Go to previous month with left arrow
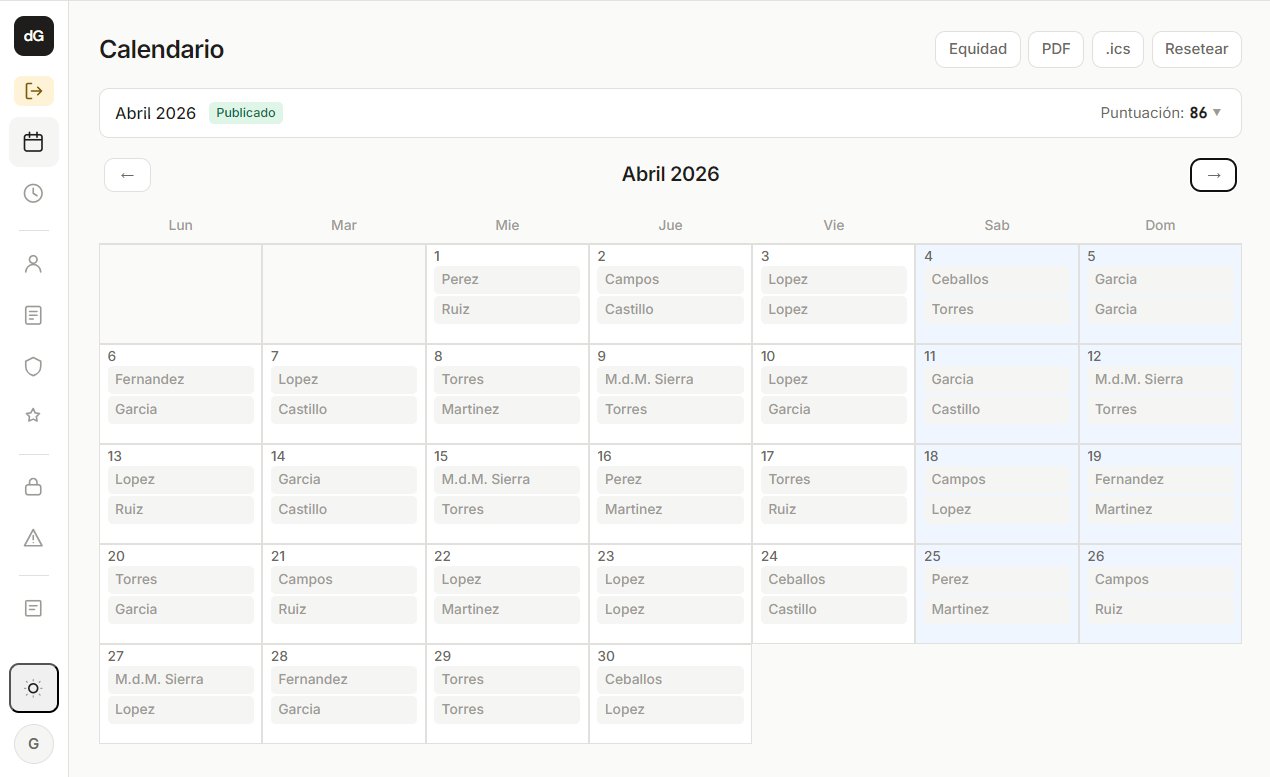The height and width of the screenshot is (777, 1270). [x=127, y=175]
